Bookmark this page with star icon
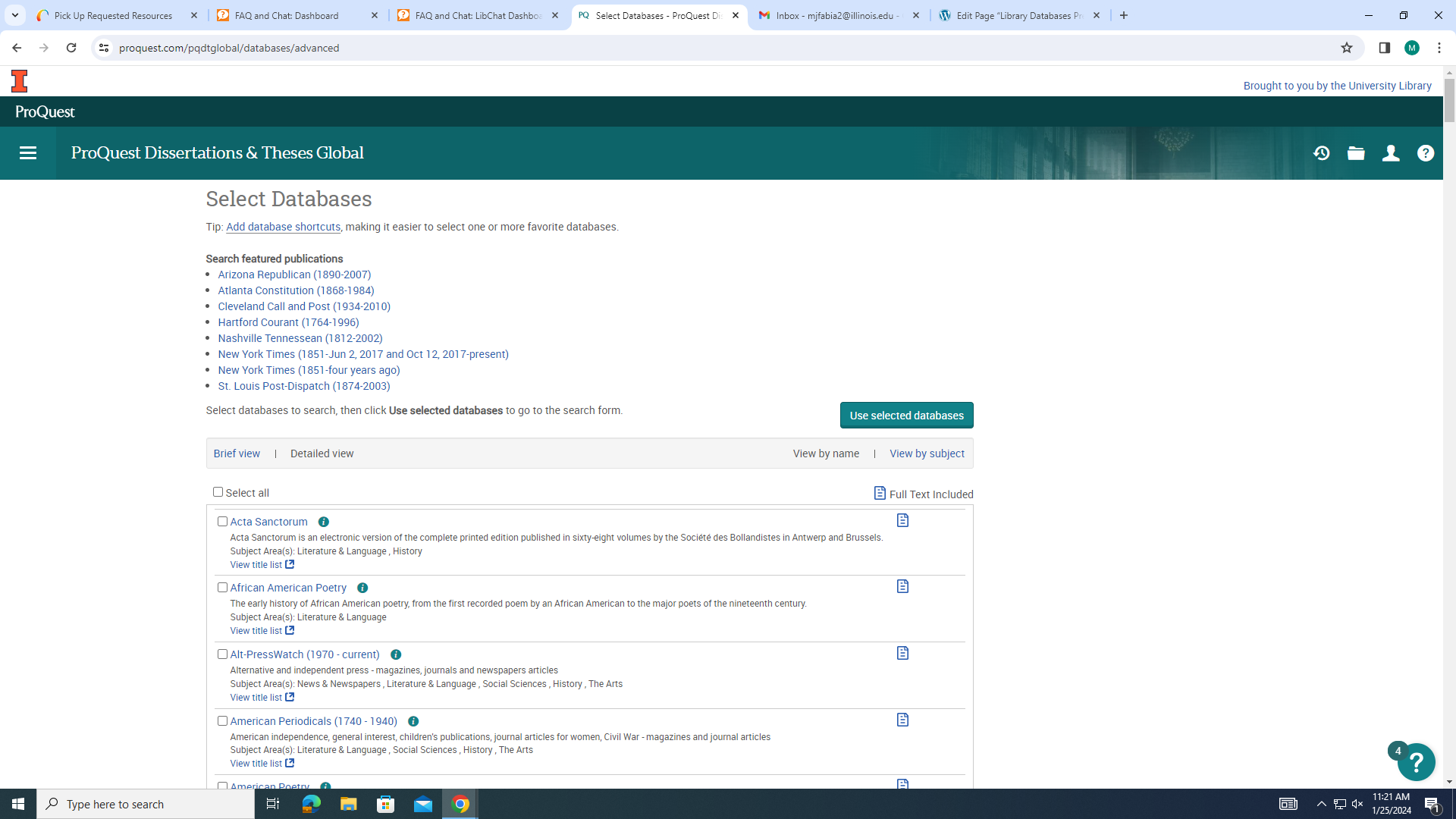This screenshot has width=1456, height=819. tap(1347, 48)
